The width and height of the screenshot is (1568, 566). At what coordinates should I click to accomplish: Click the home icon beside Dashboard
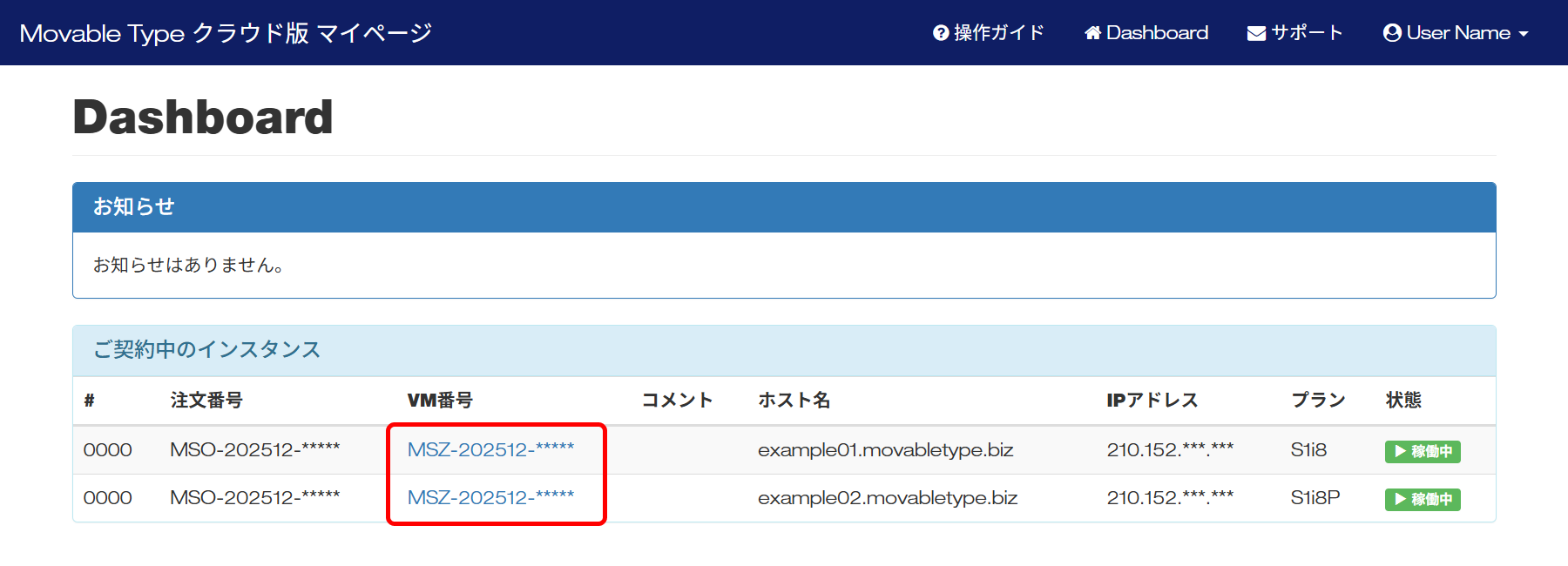coord(1093,33)
